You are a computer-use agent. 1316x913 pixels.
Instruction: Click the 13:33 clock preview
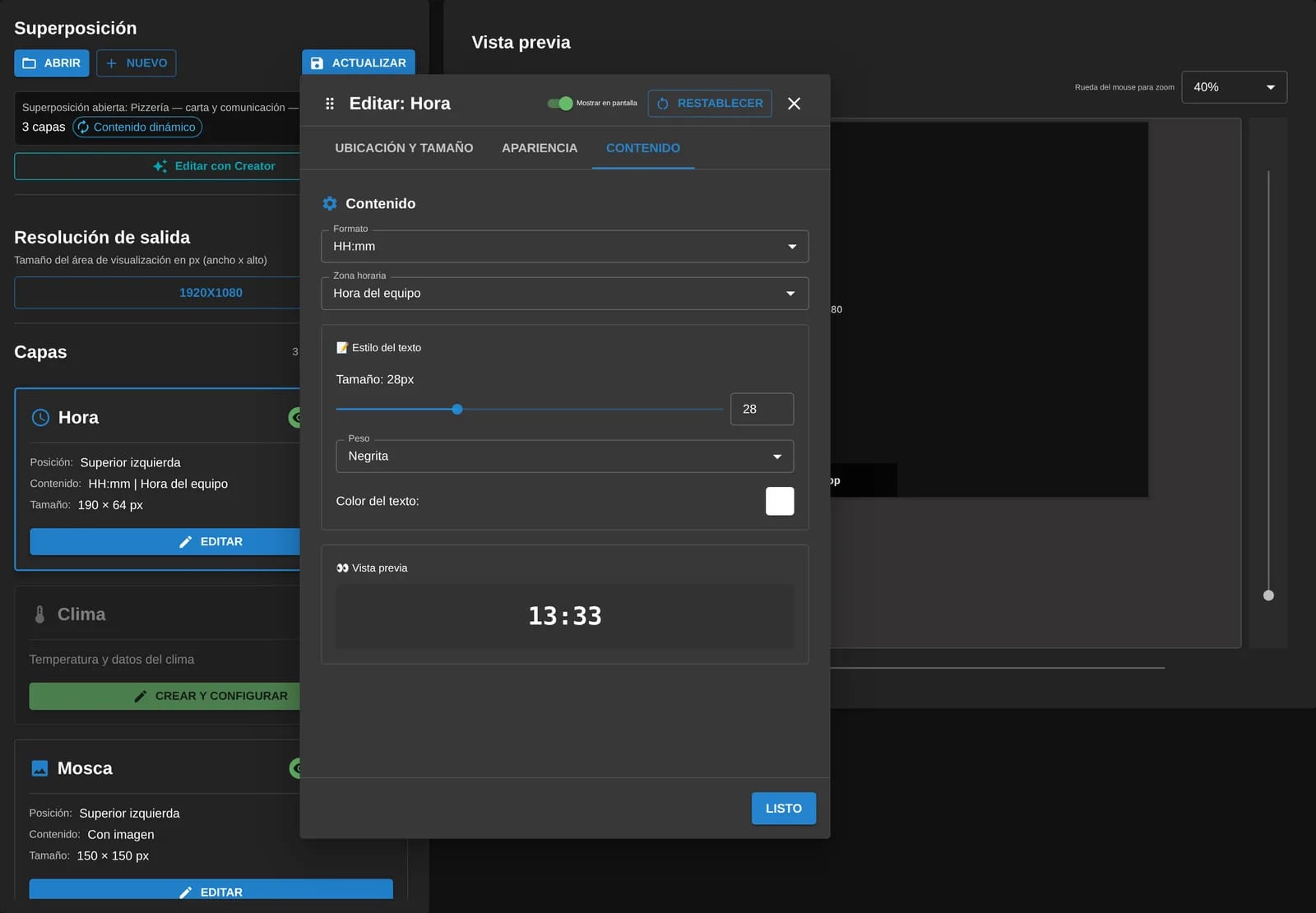565,616
